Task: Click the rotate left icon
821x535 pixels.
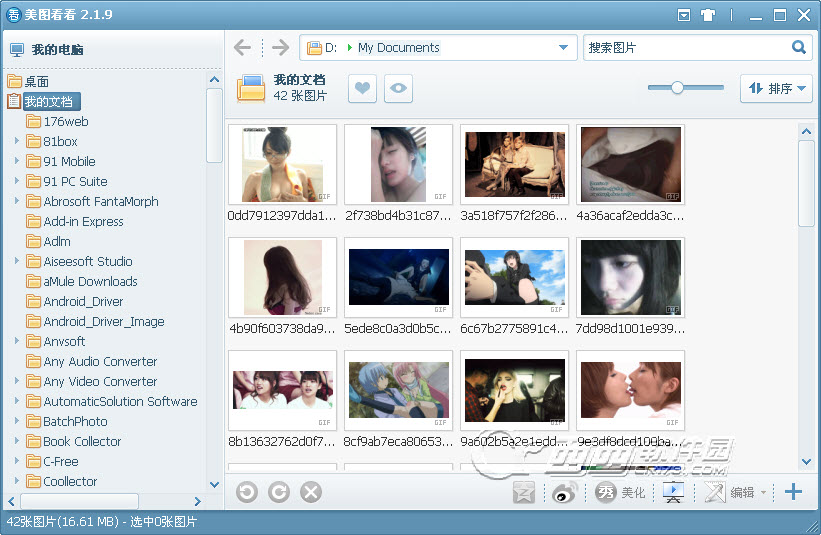Action: 246,492
